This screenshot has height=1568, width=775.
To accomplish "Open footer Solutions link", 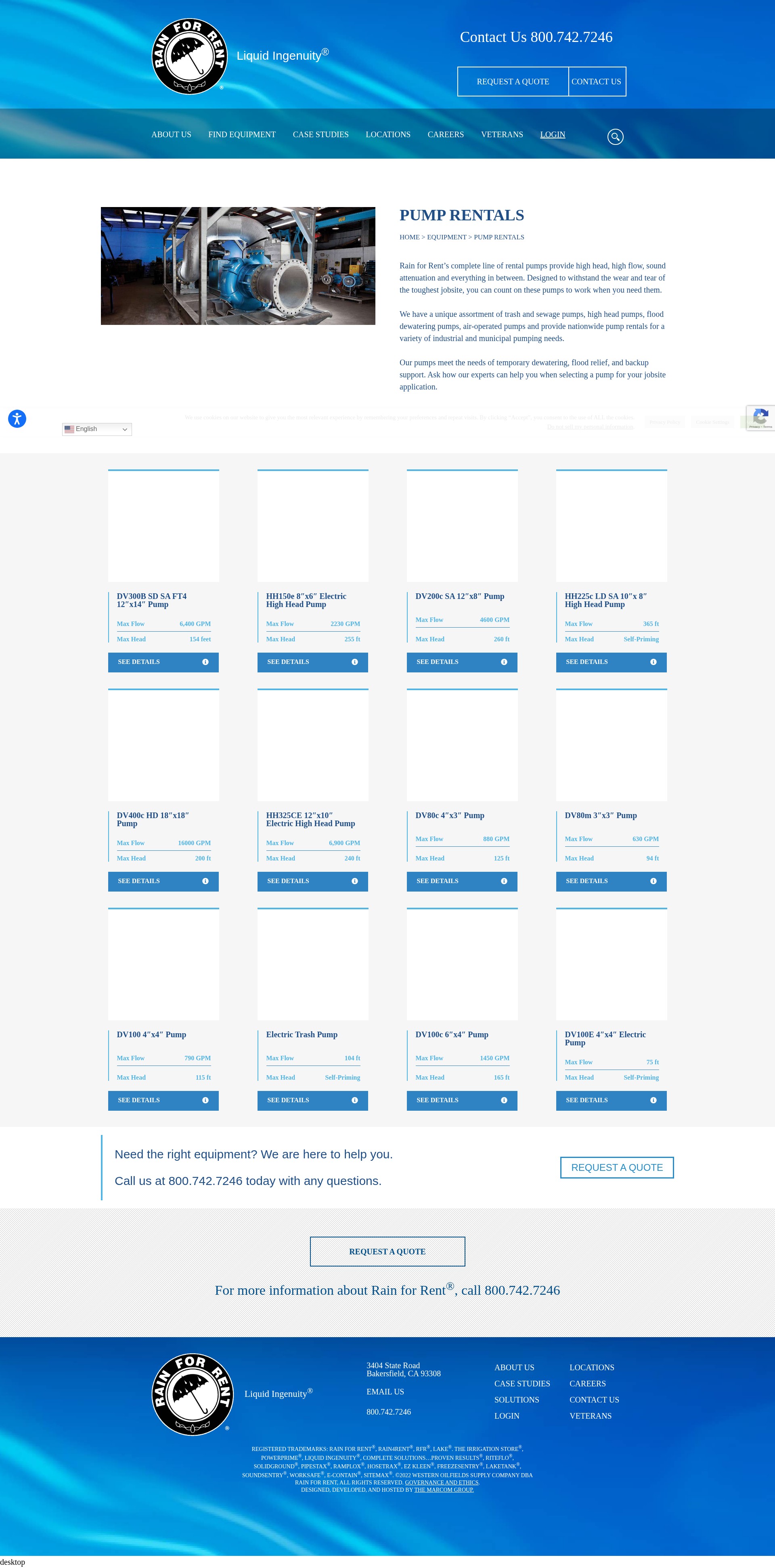I will pos(516,1399).
